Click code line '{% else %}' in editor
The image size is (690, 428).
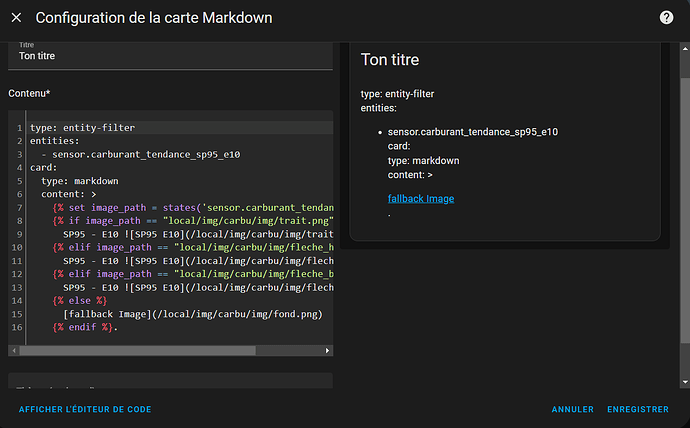click(80, 300)
